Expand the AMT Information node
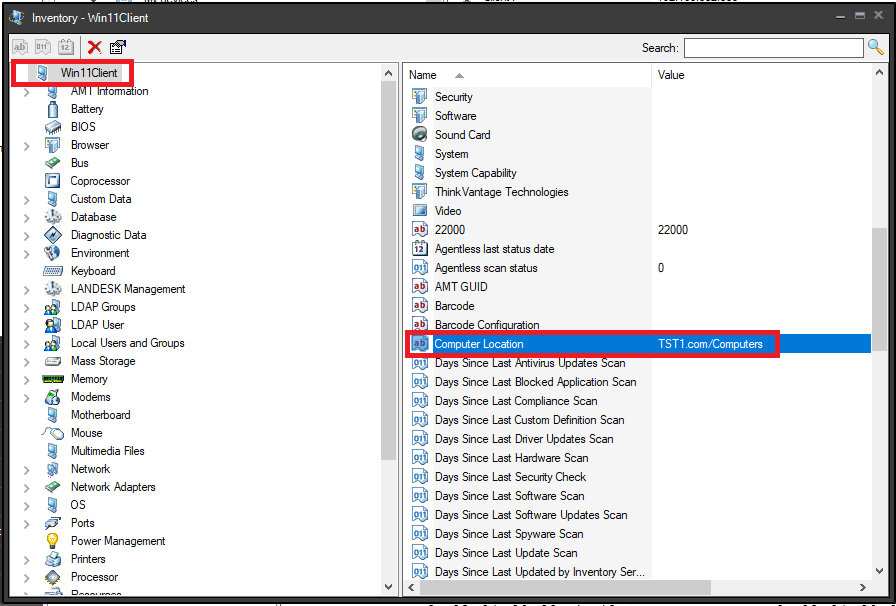This screenshot has width=896, height=606. pos(27,92)
